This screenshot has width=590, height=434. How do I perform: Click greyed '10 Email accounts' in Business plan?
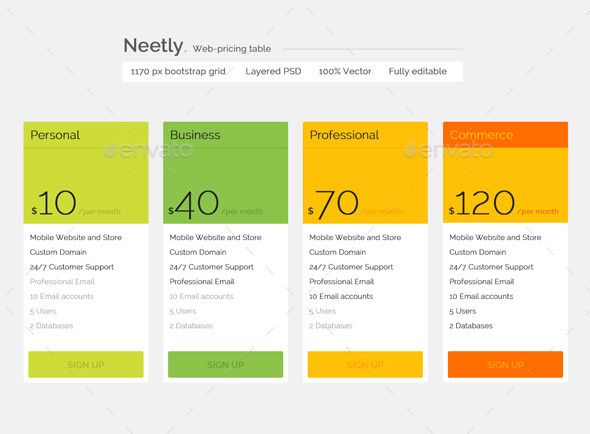(x=201, y=296)
